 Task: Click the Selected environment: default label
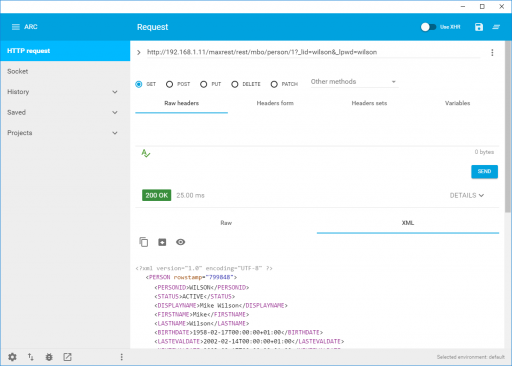coord(471,357)
